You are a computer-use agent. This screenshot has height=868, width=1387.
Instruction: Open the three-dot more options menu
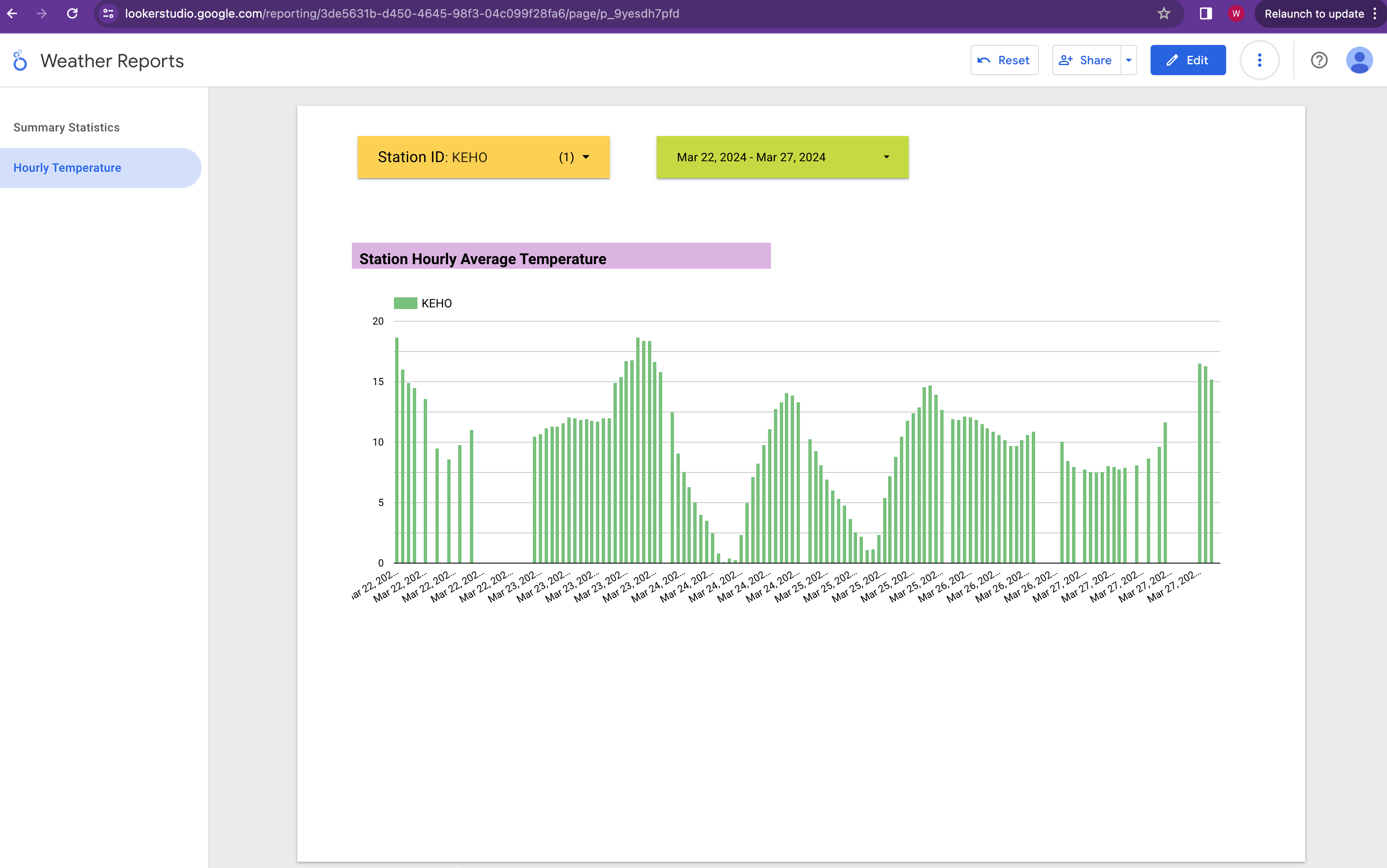pos(1259,60)
